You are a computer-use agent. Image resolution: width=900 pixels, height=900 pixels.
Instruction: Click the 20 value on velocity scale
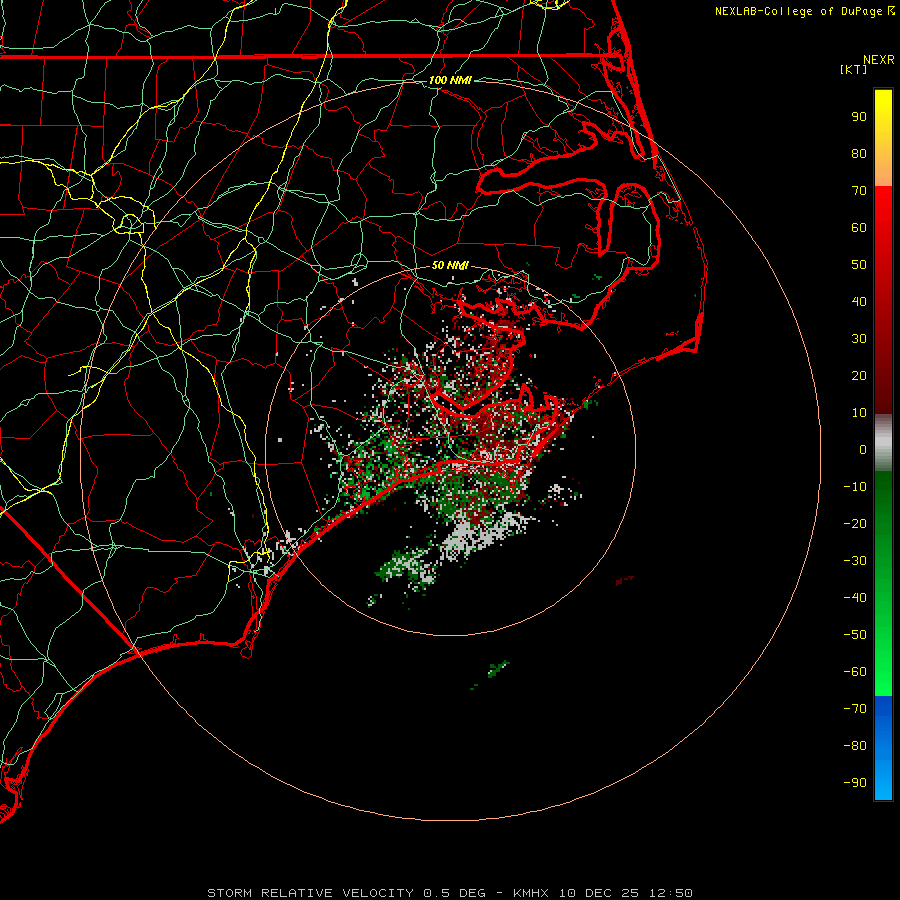[859, 376]
